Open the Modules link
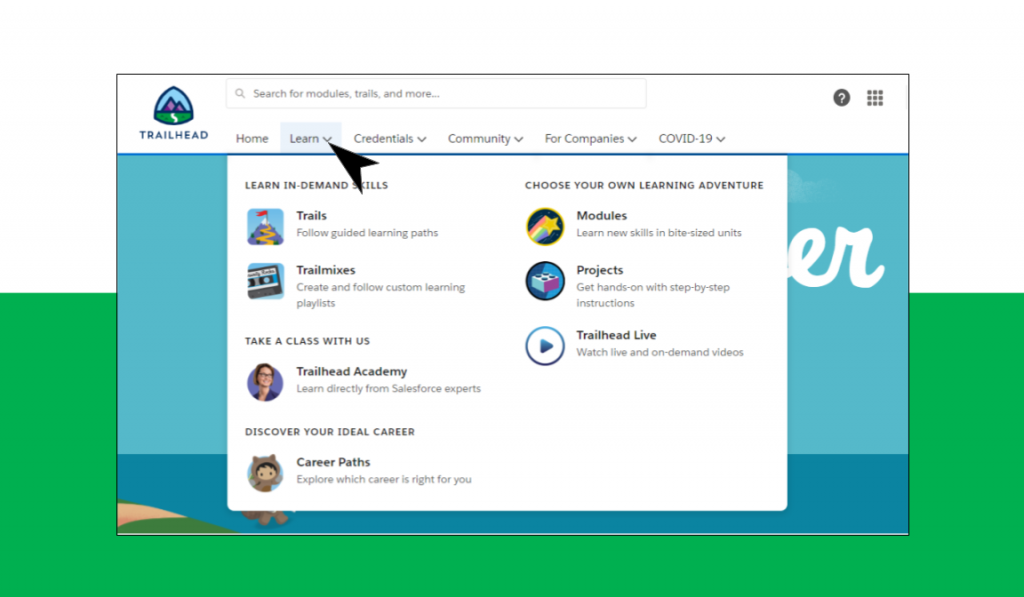The width and height of the screenshot is (1024, 597). coord(601,216)
